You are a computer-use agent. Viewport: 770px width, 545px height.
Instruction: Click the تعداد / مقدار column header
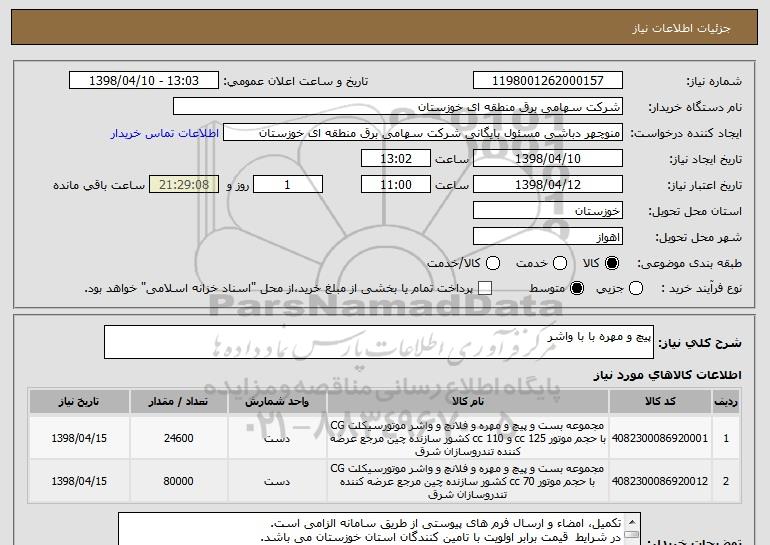(x=178, y=402)
